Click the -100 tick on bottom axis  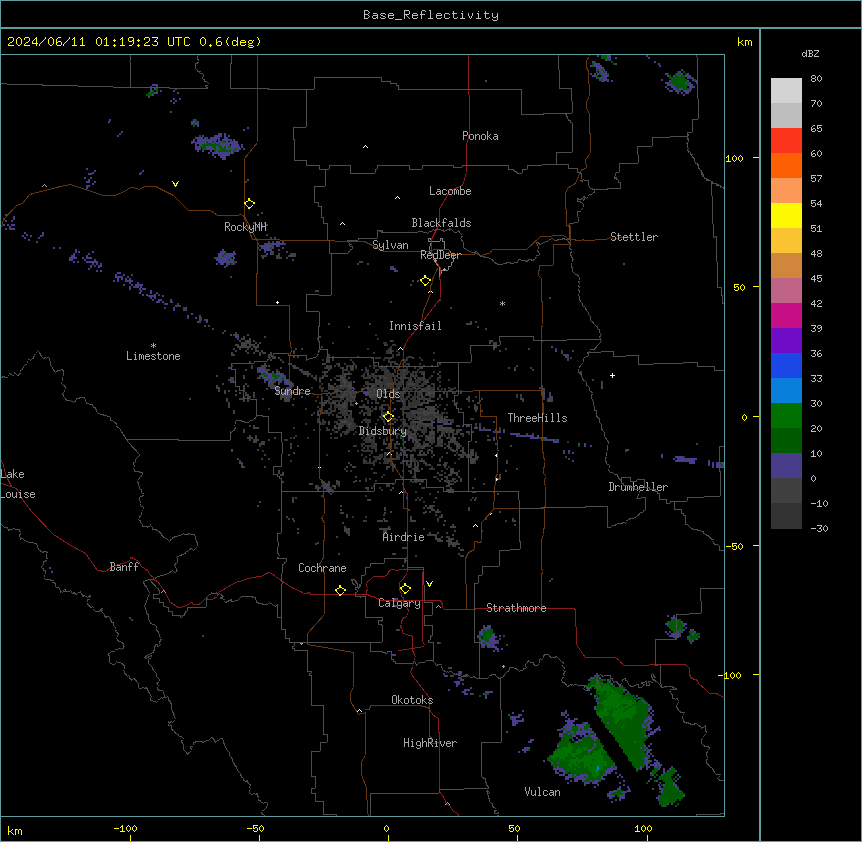click(x=126, y=828)
